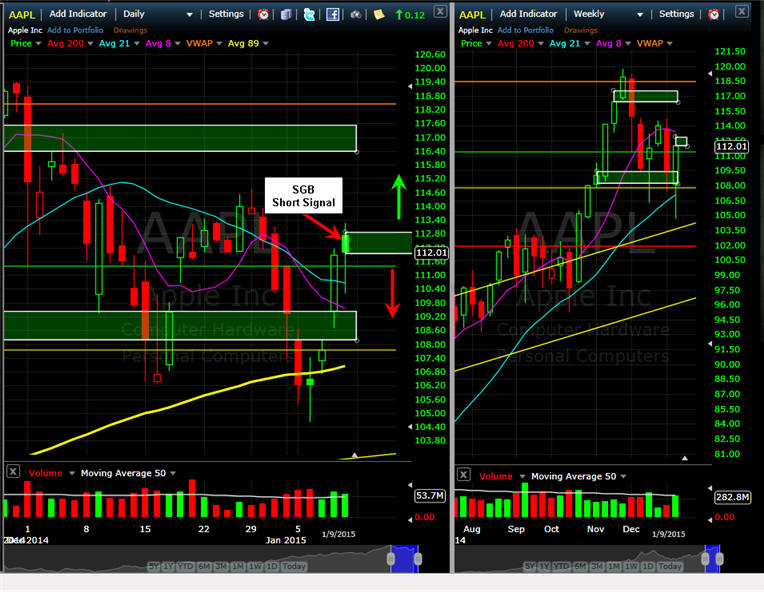The width and height of the screenshot is (764, 592).
Task: Grab the right handle of Weekly range slider
Action: (720, 559)
